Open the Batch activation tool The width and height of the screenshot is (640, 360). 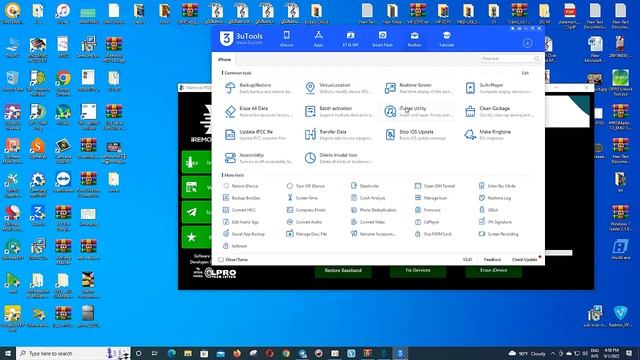338,111
